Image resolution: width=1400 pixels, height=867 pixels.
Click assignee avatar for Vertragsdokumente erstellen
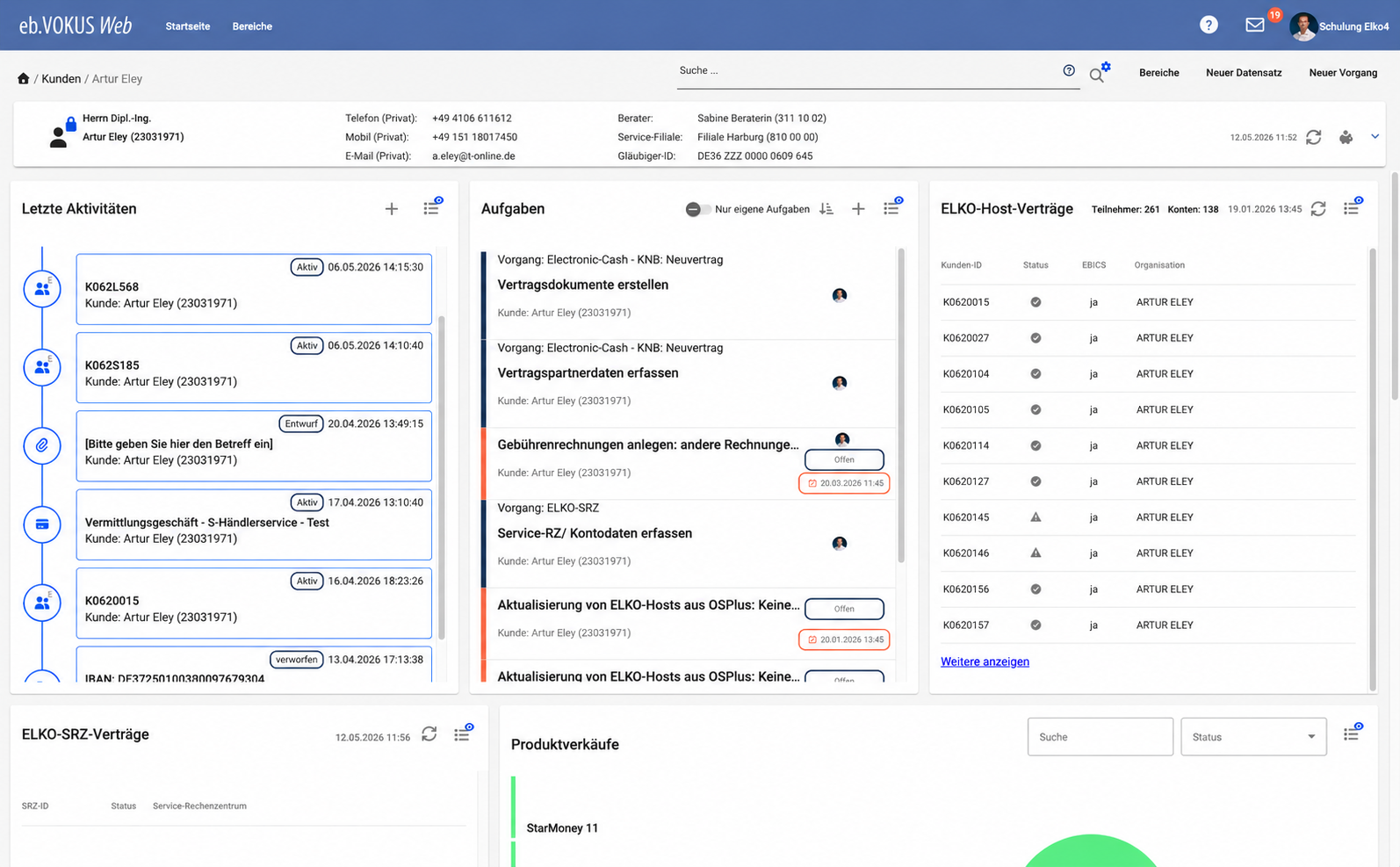point(840,295)
